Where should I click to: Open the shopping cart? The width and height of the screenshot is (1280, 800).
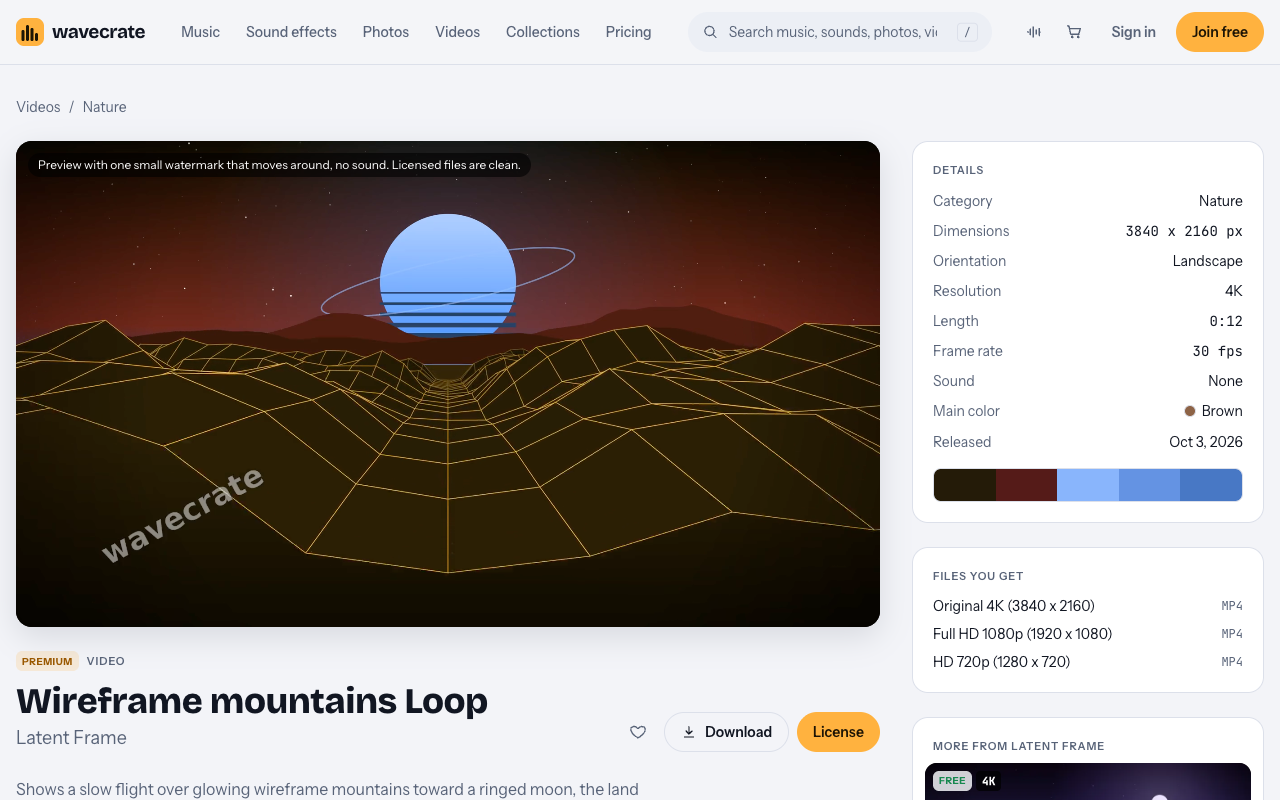pos(1074,32)
